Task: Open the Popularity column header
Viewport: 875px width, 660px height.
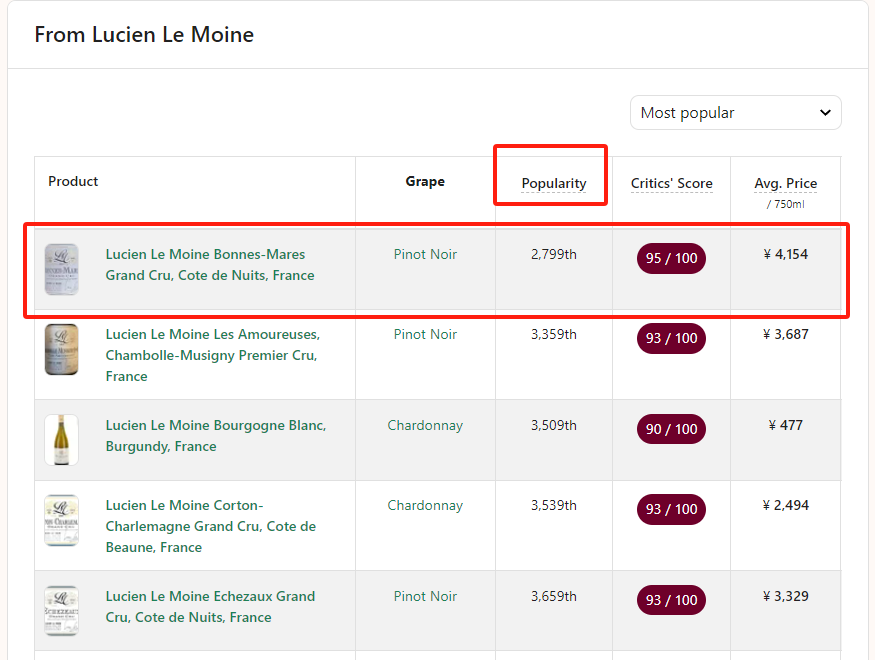Action: click(554, 183)
